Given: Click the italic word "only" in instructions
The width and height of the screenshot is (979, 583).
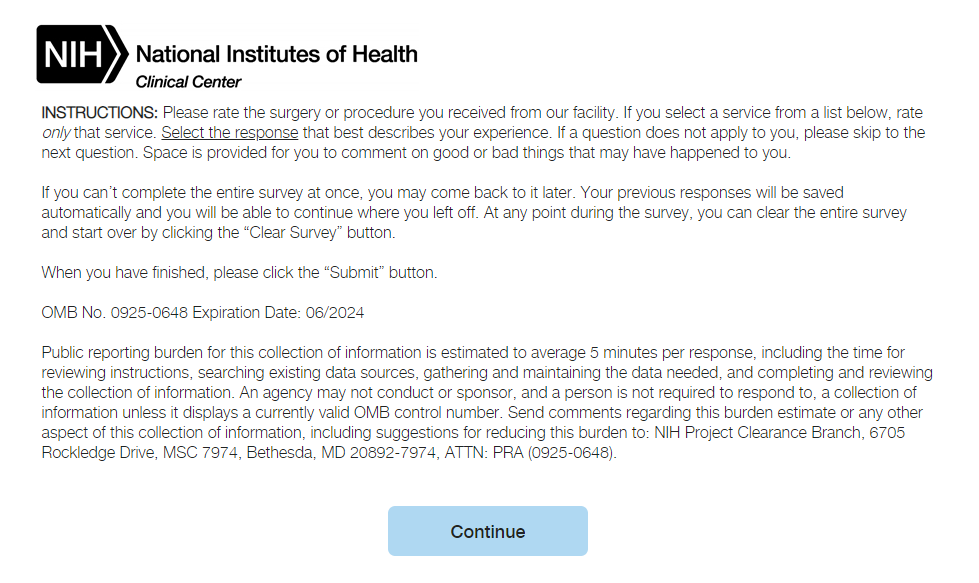Looking at the screenshot, I should pyautogui.click(x=56, y=132).
